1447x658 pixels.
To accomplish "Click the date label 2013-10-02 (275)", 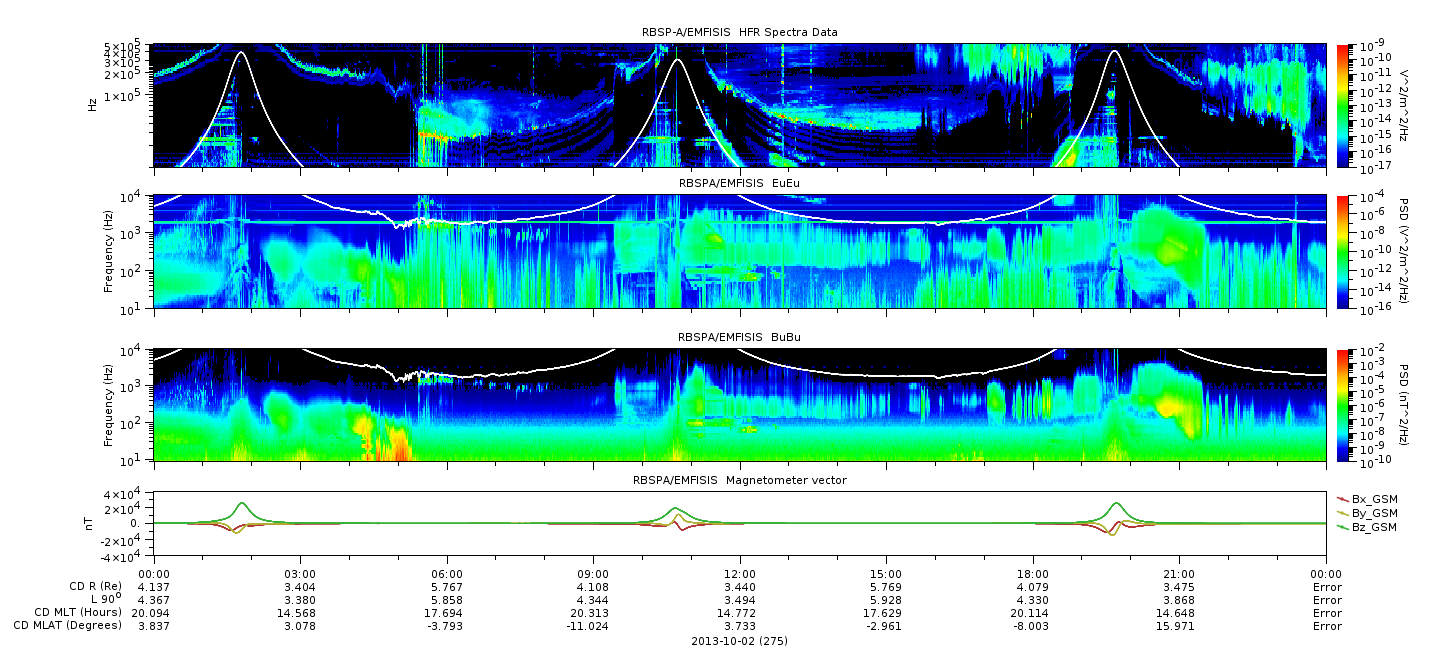I will pos(739,640).
